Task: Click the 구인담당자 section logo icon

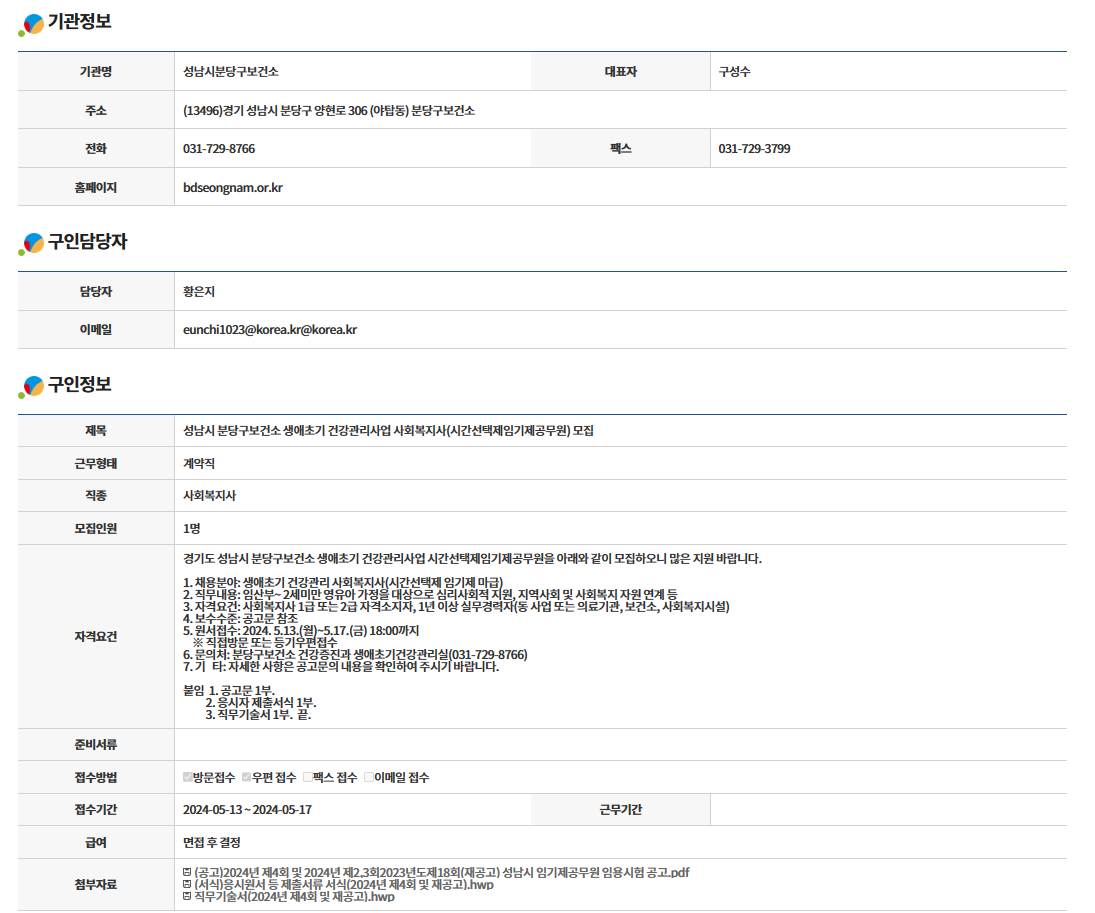Action: pyautogui.click(x=31, y=244)
